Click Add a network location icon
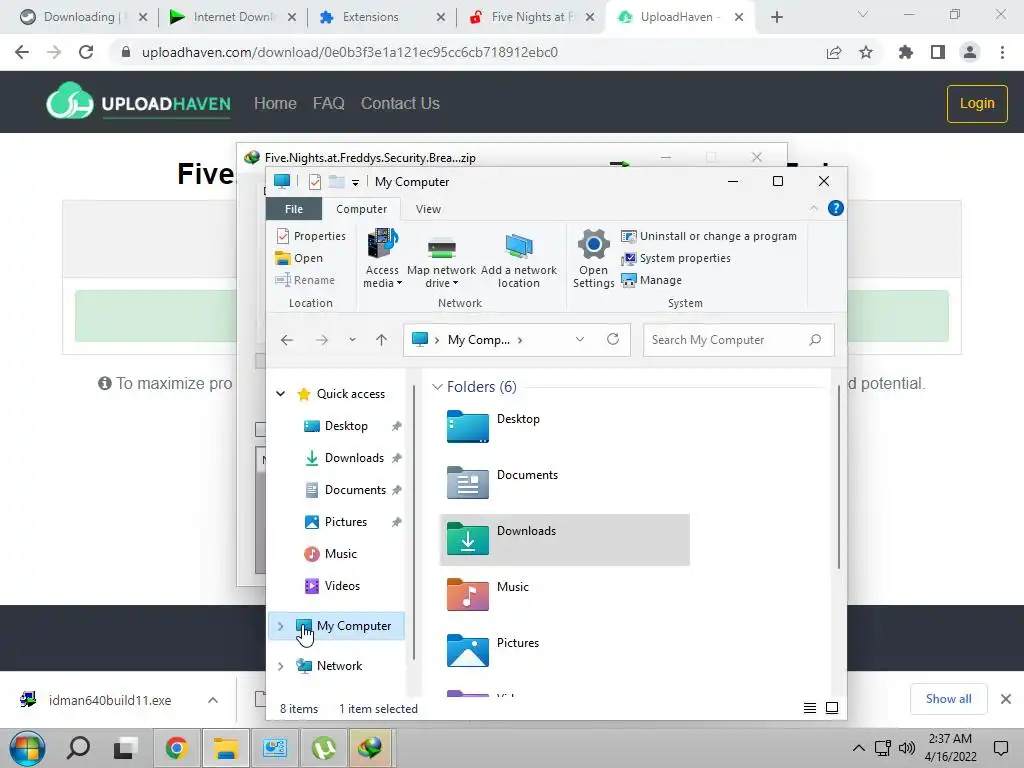The height and width of the screenshot is (768, 1024). [519, 246]
